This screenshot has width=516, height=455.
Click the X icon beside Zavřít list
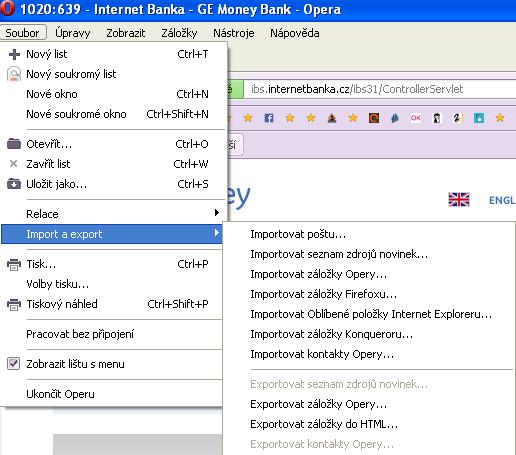tap(13, 164)
